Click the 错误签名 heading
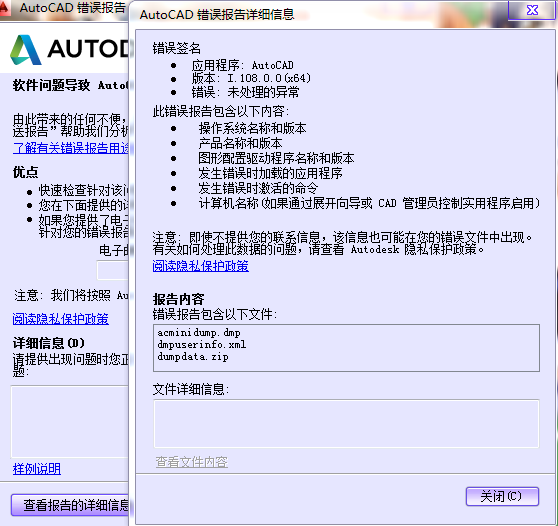The height and width of the screenshot is (526, 558). 177,48
